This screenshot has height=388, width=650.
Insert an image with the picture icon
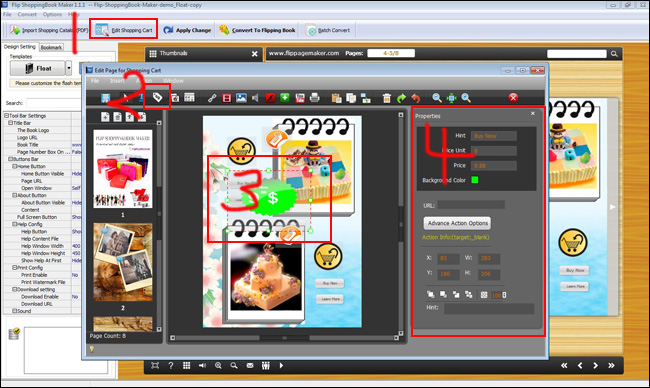coord(241,98)
